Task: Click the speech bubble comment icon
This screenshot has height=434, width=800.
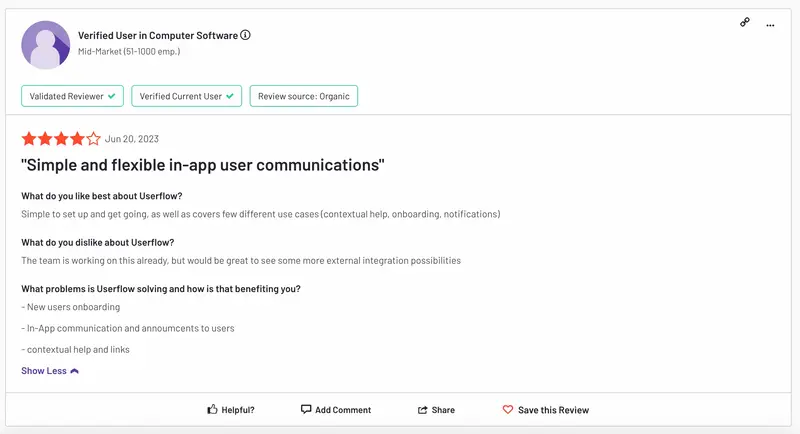Action: click(306, 409)
